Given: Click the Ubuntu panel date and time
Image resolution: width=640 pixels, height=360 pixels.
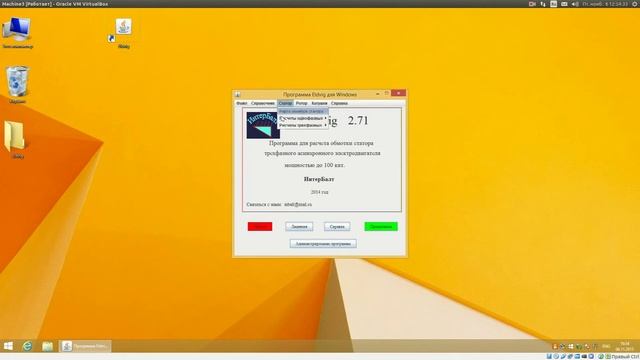Looking at the screenshot, I should [x=605, y=4].
